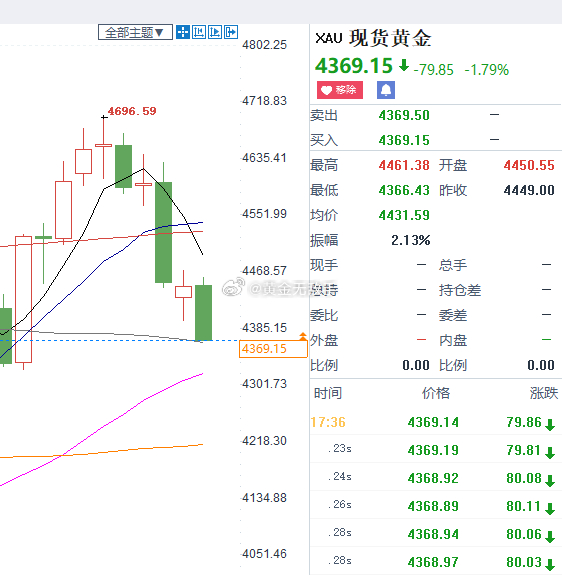Click the 外盘 label
The image size is (562, 575).
coord(324,340)
